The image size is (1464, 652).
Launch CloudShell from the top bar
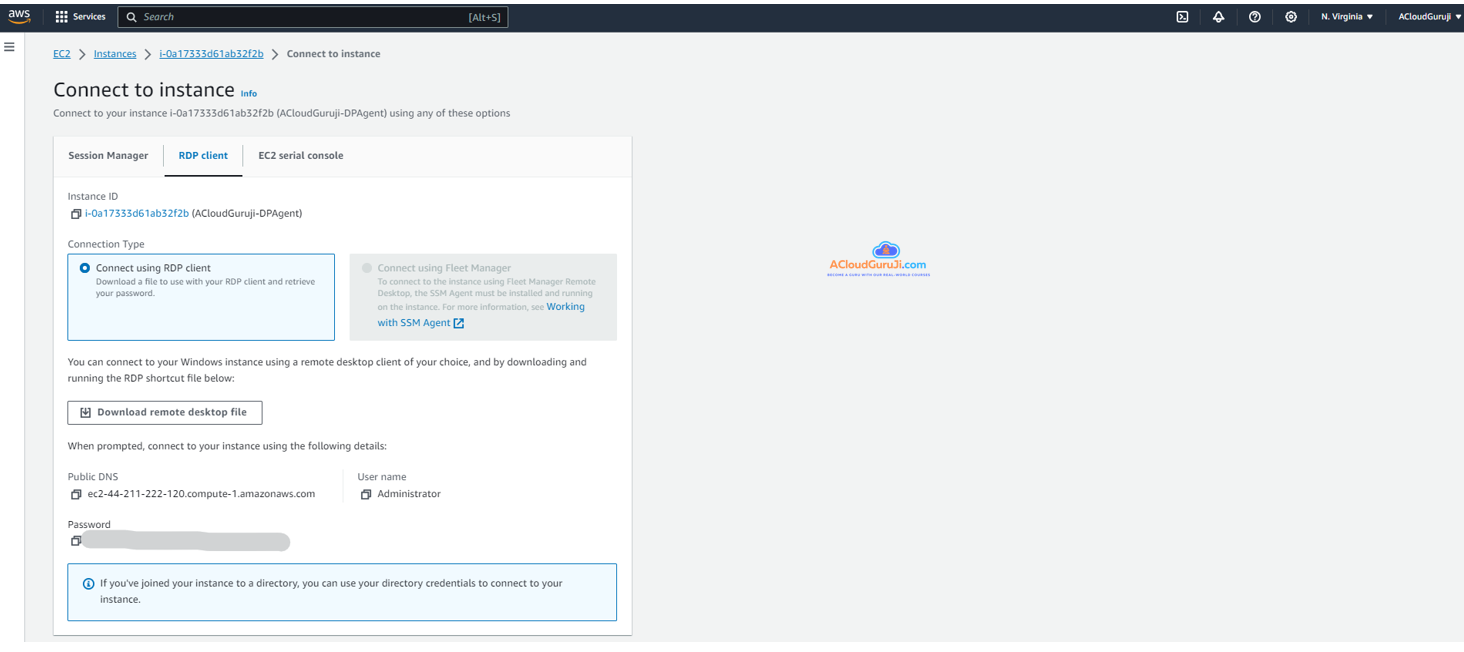point(1182,17)
